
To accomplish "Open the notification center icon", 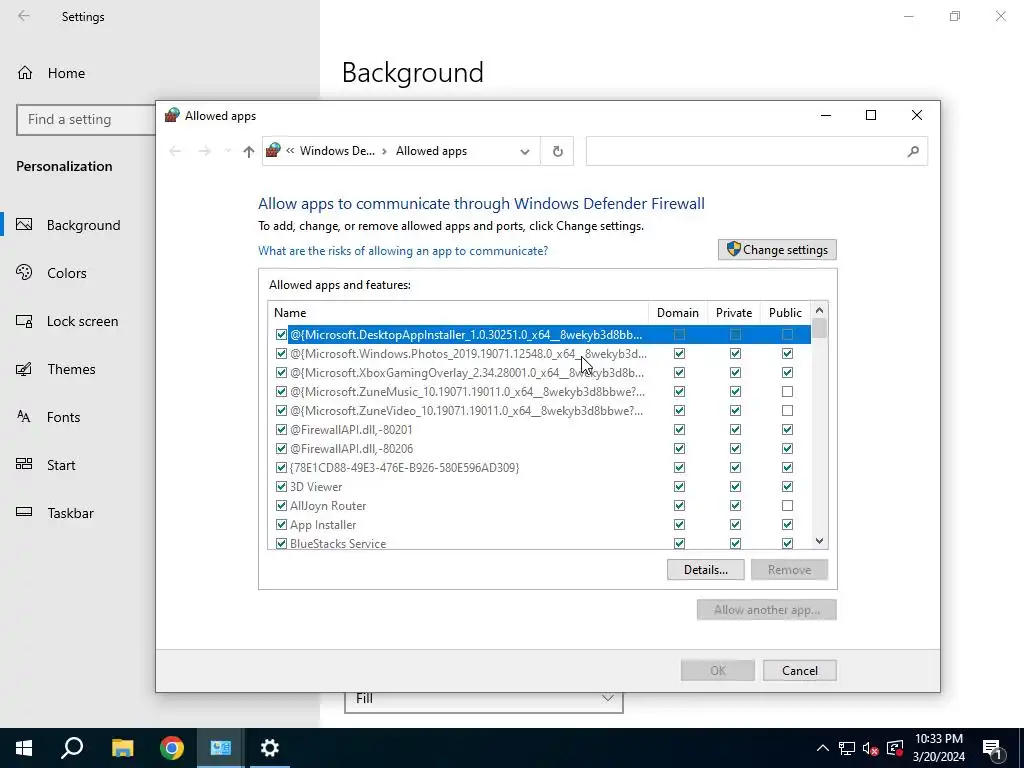I will click(x=992, y=748).
